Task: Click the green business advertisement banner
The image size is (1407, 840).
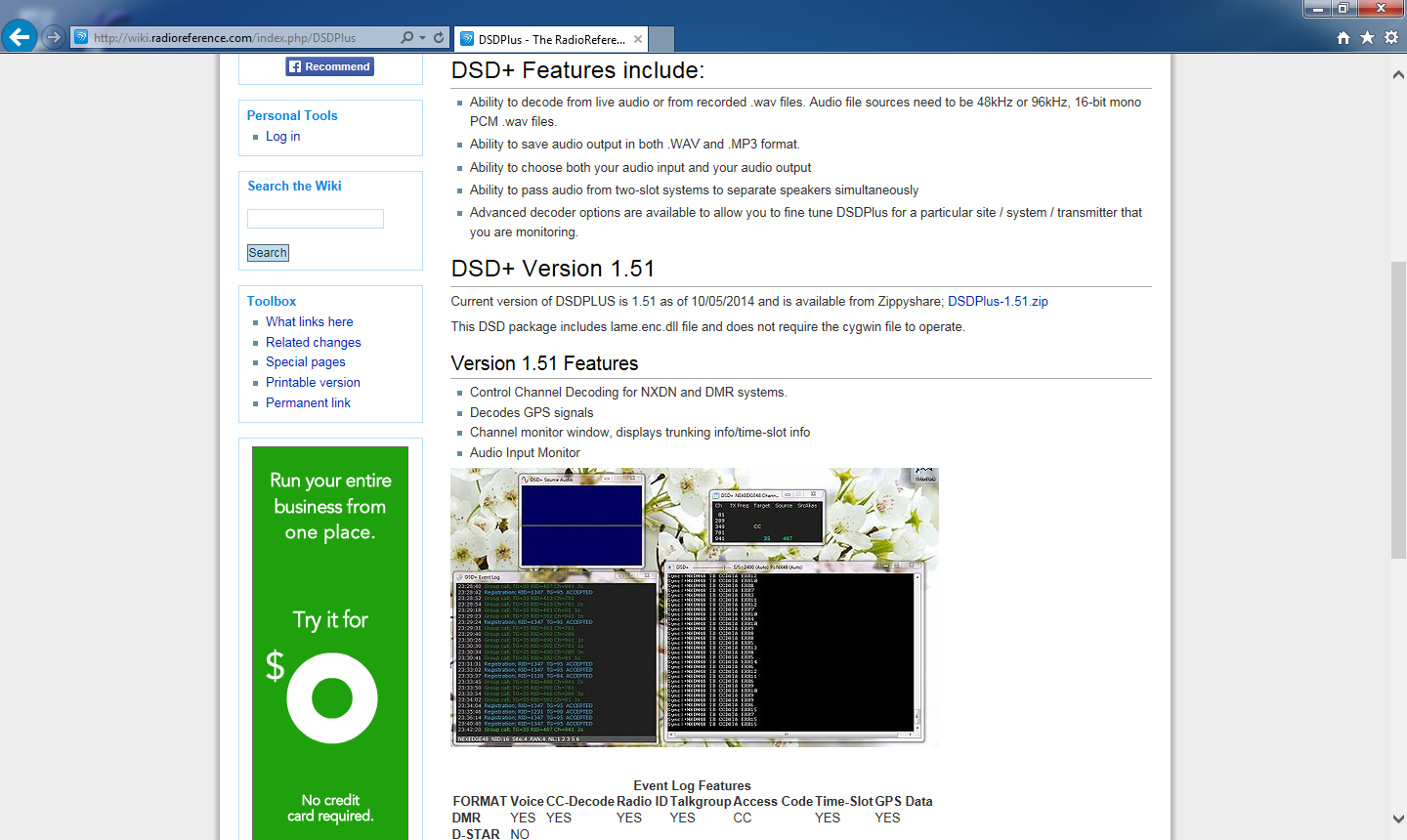Action: (x=330, y=643)
